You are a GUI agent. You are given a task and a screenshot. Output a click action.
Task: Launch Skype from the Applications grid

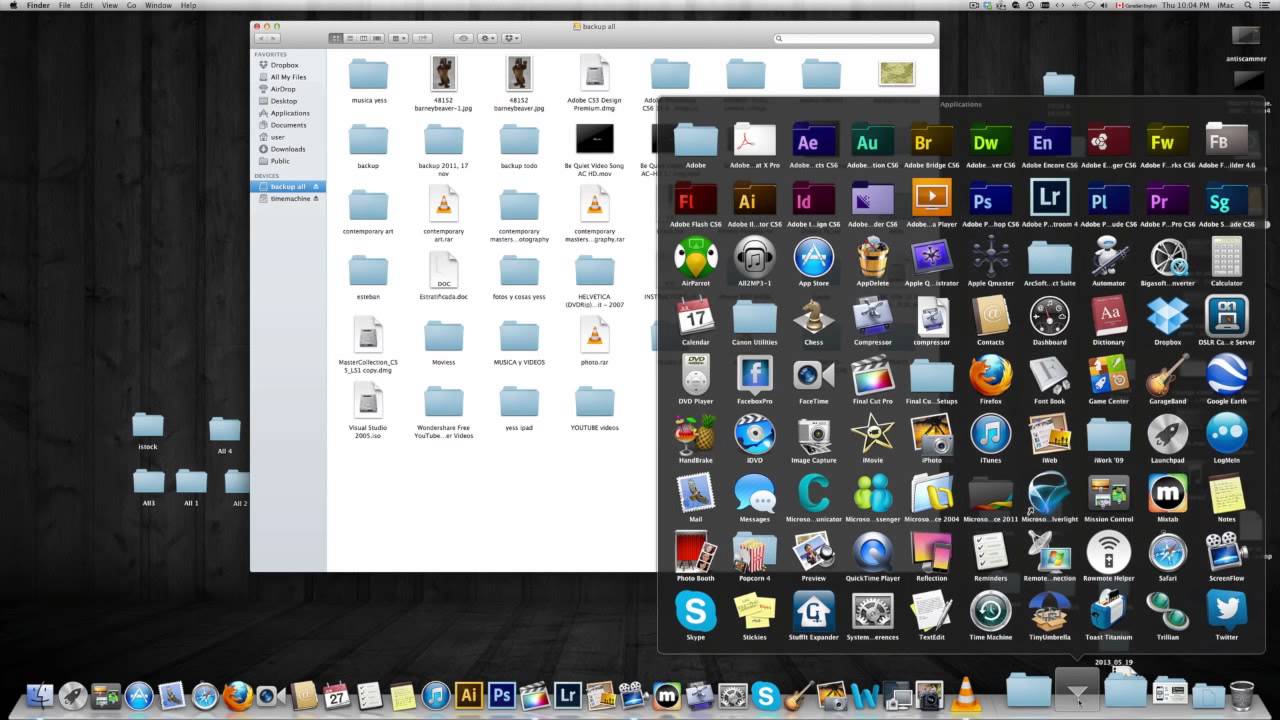click(695, 612)
